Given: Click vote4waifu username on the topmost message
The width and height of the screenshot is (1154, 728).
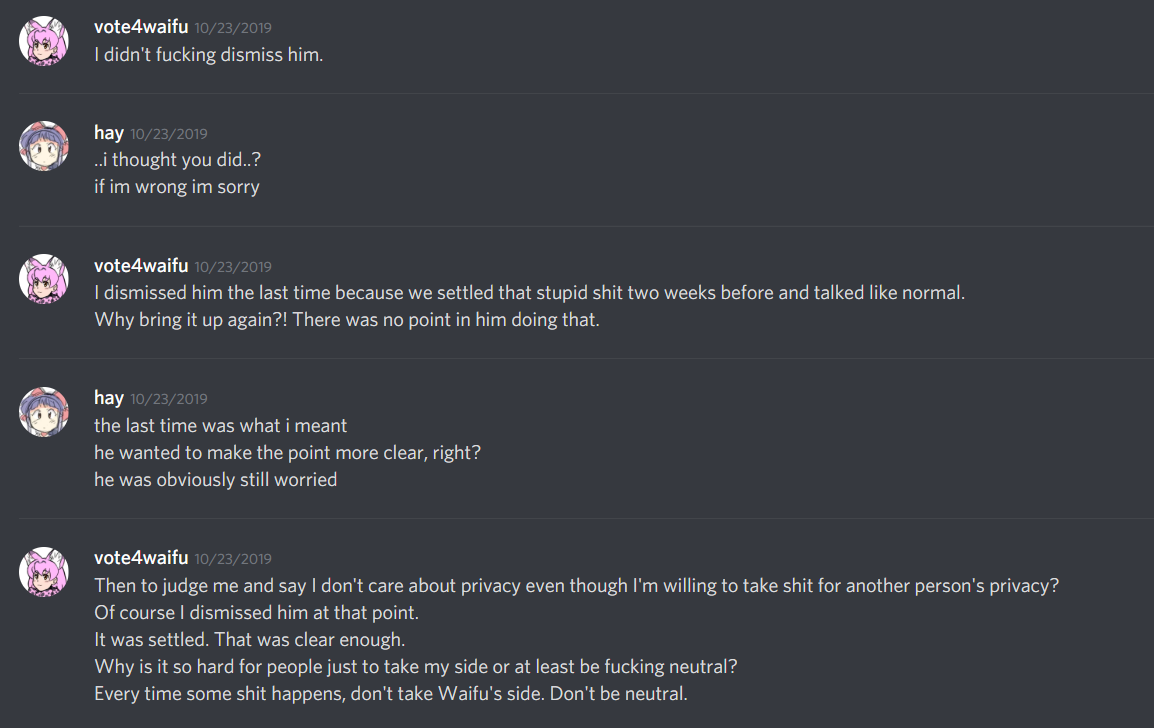Looking at the screenshot, I should pyautogui.click(x=141, y=27).
